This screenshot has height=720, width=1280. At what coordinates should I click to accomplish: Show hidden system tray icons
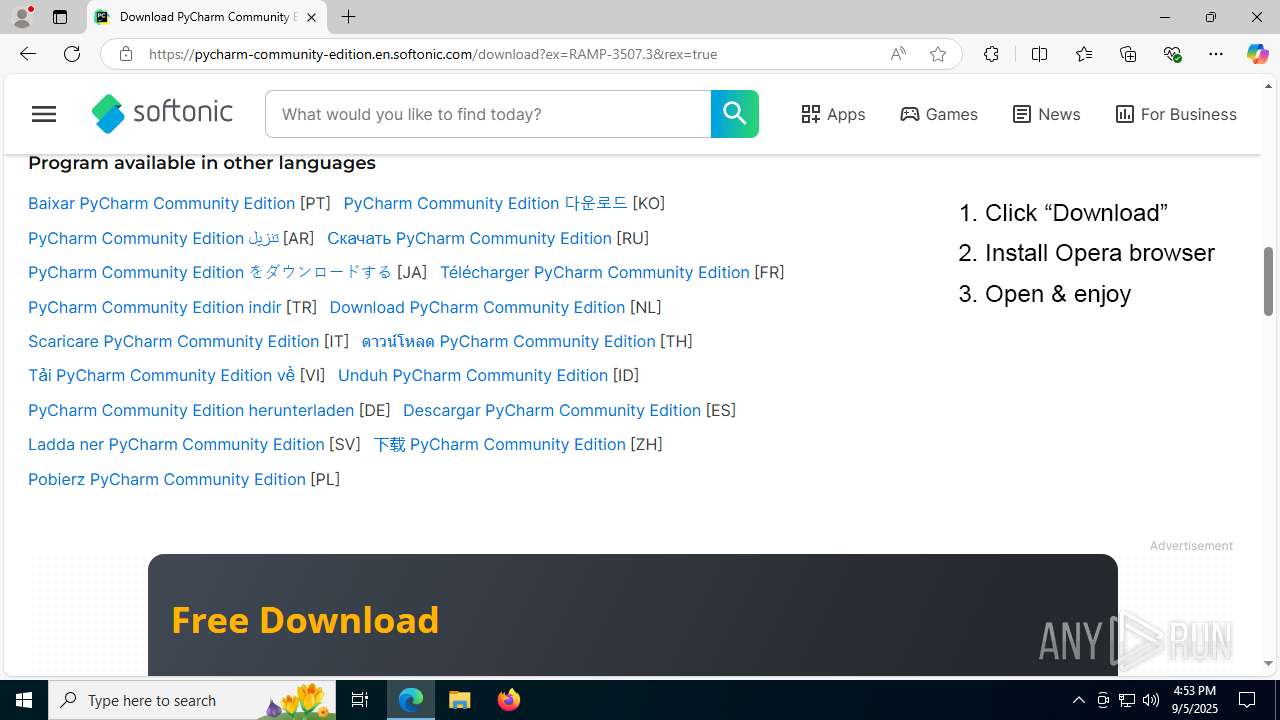[1078, 700]
